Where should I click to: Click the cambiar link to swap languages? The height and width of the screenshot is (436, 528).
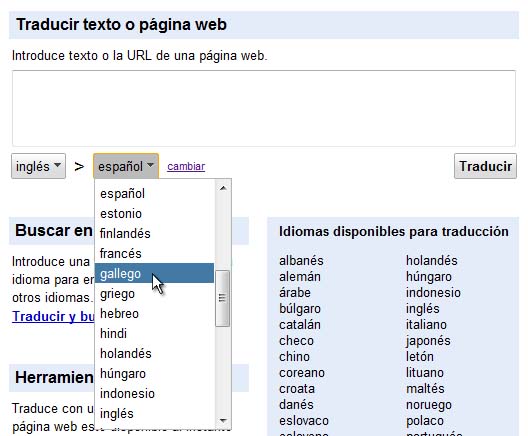pyautogui.click(x=186, y=166)
